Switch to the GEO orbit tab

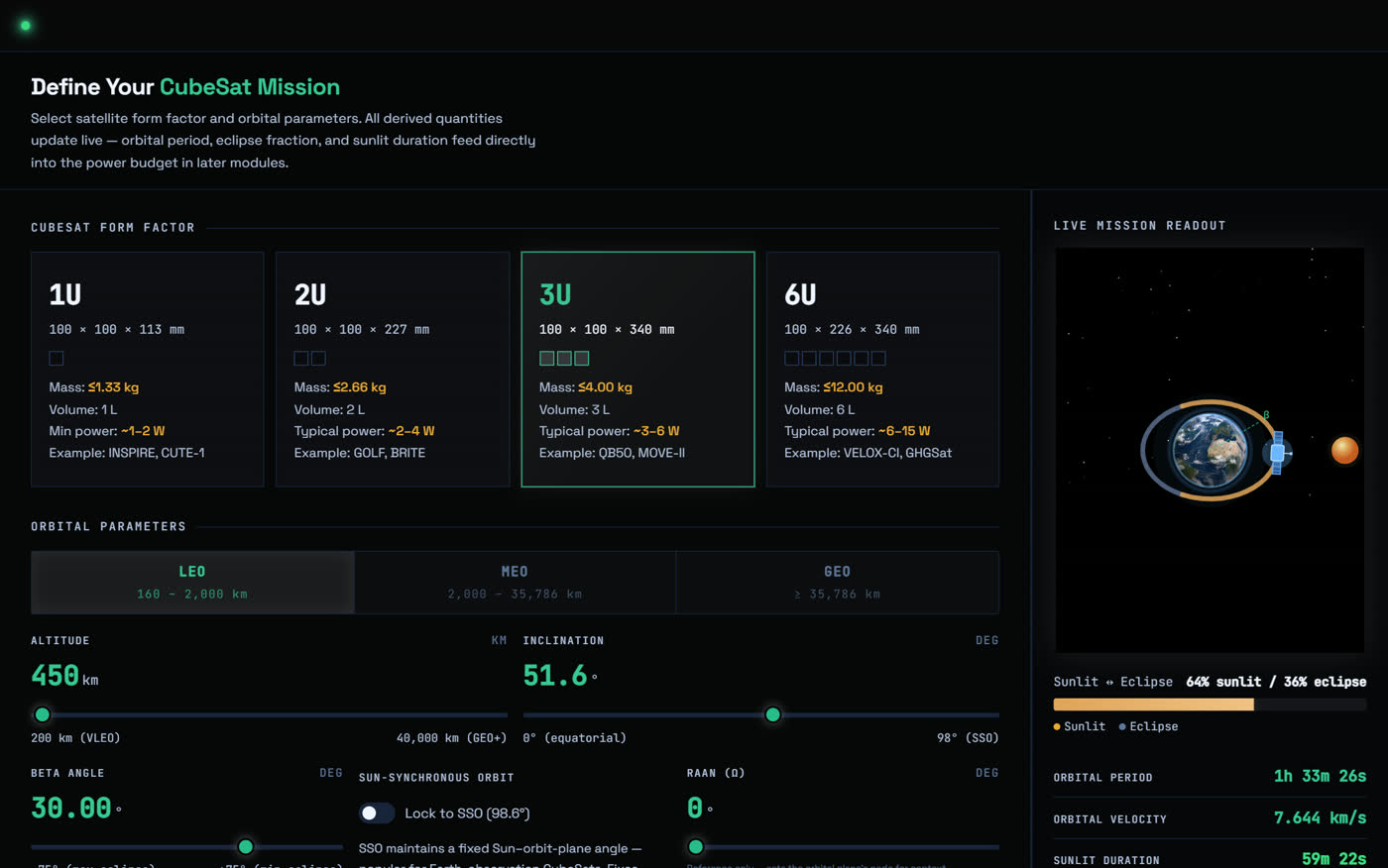coord(838,583)
